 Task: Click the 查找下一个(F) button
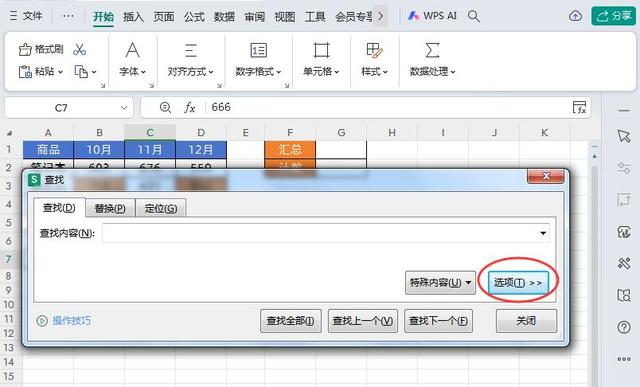click(438, 321)
